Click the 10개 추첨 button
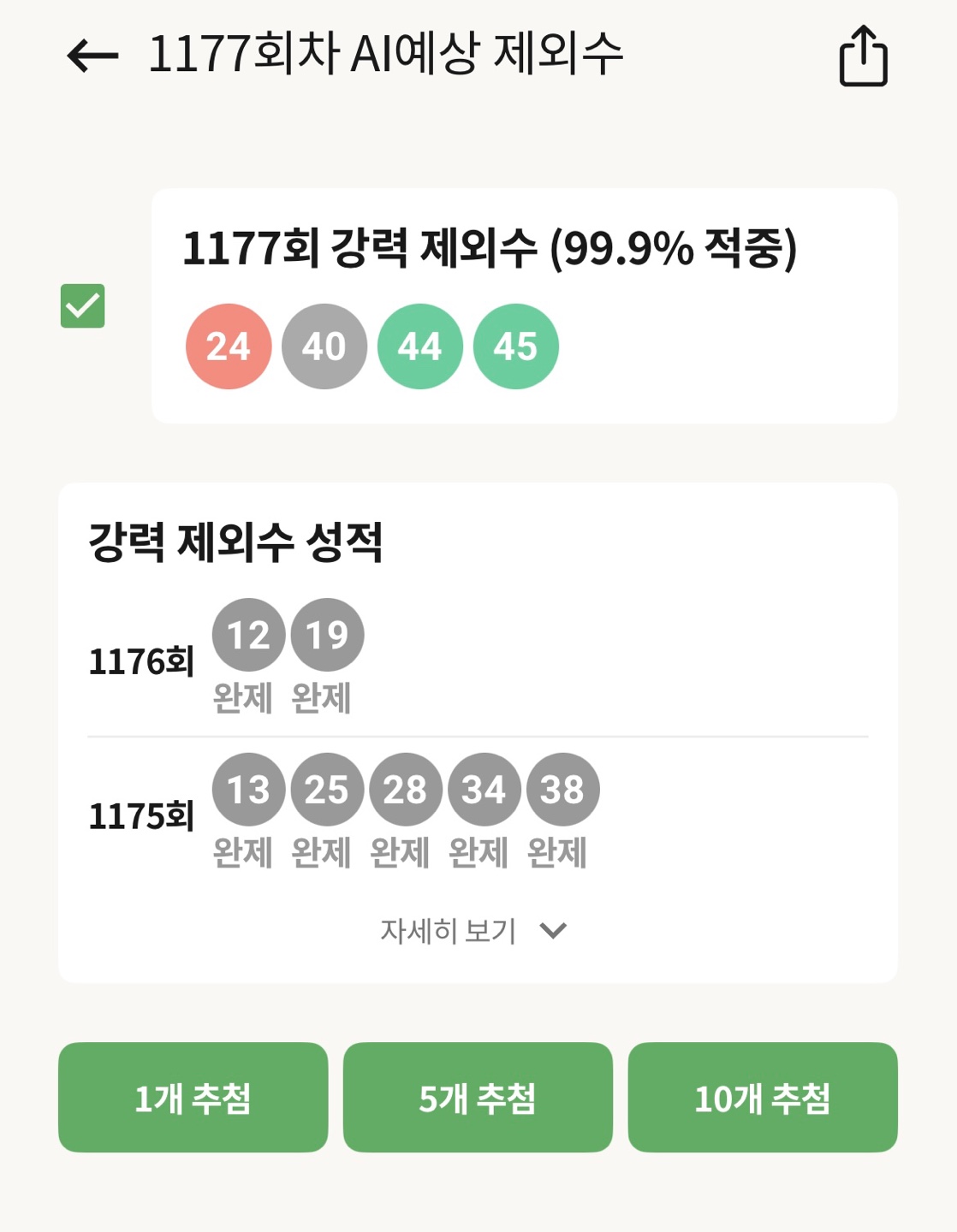The image size is (957, 1232). pos(763,1097)
